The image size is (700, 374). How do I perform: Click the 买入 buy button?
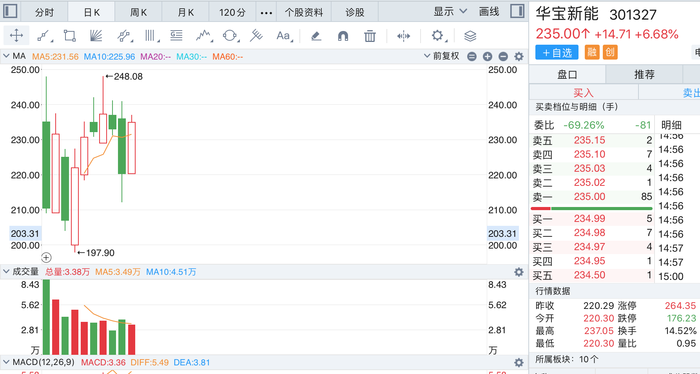[x=583, y=92]
